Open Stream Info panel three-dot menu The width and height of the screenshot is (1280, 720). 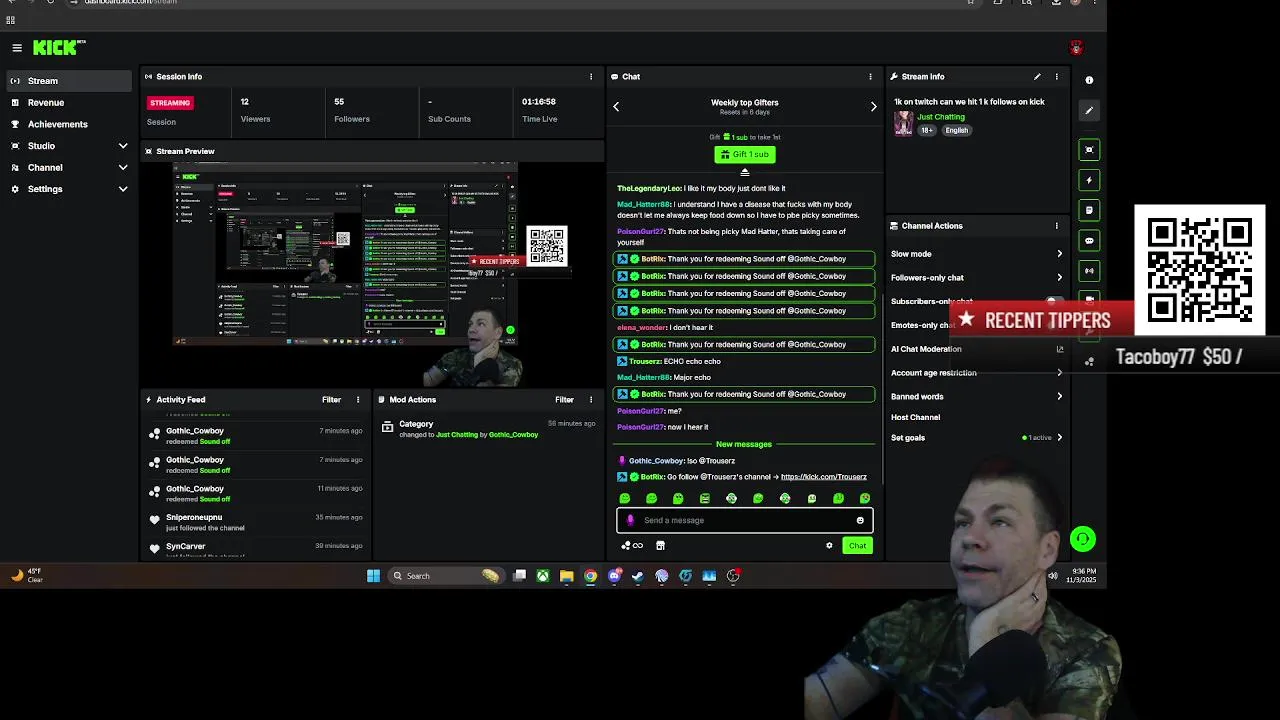1056,76
